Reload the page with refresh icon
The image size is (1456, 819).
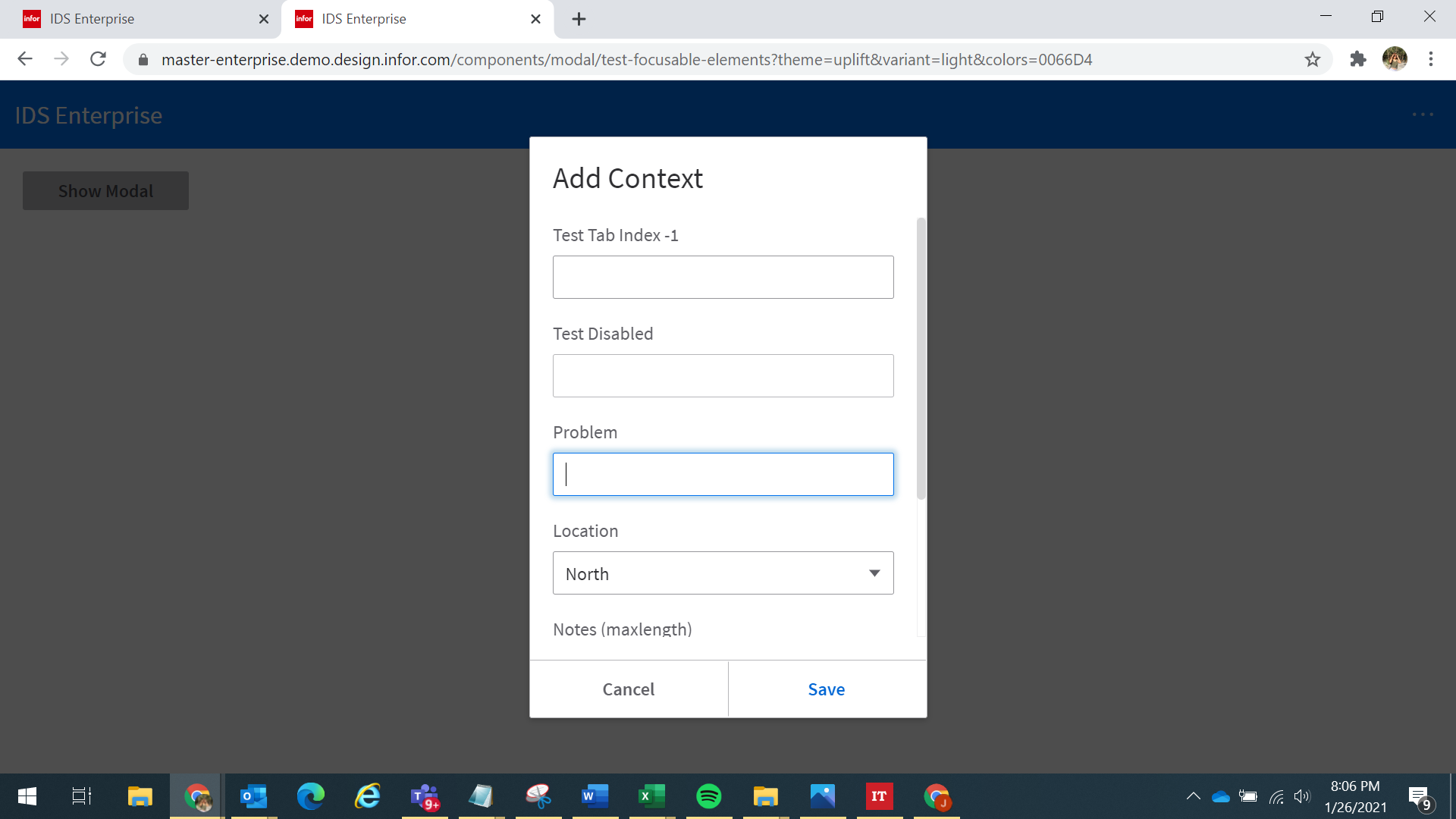[98, 59]
